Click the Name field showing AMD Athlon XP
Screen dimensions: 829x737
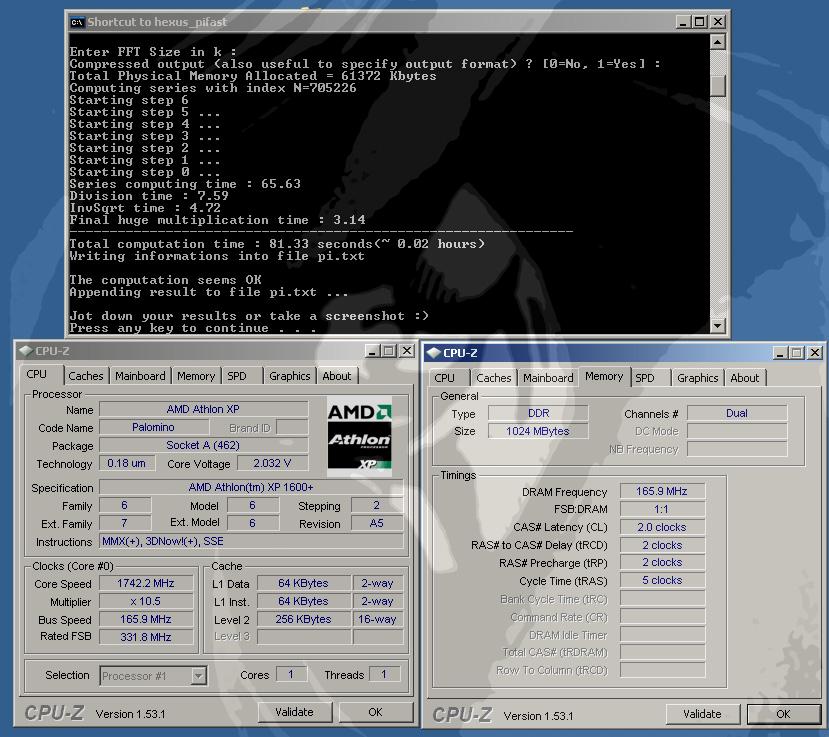(x=204, y=409)
